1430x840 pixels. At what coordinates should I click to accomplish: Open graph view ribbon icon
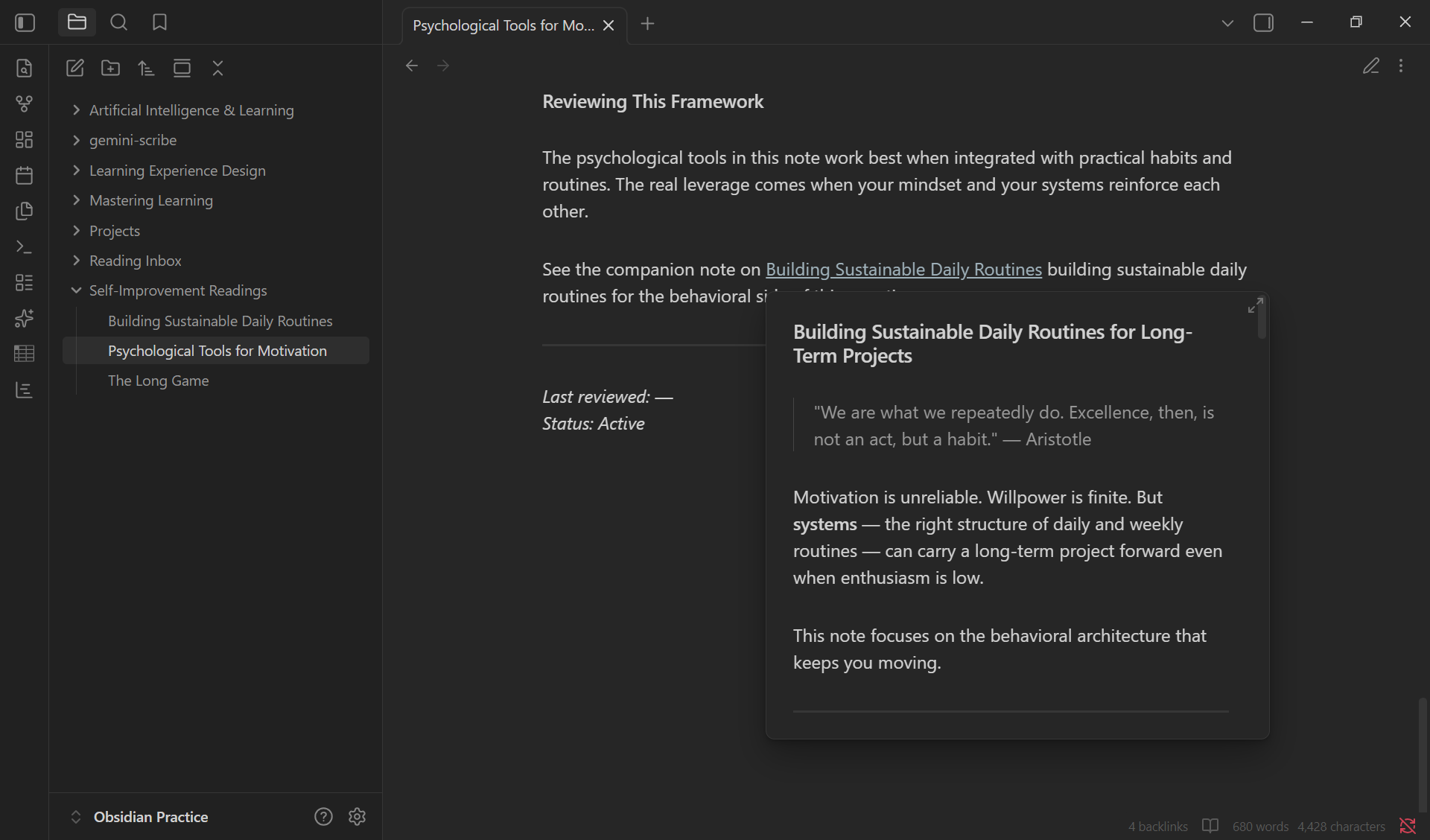pos(24,104)
